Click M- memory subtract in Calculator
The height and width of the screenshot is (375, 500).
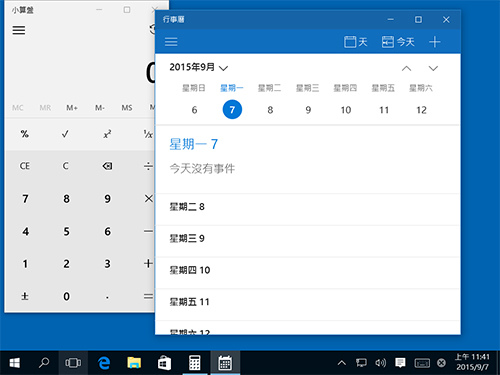click(100, 108)
